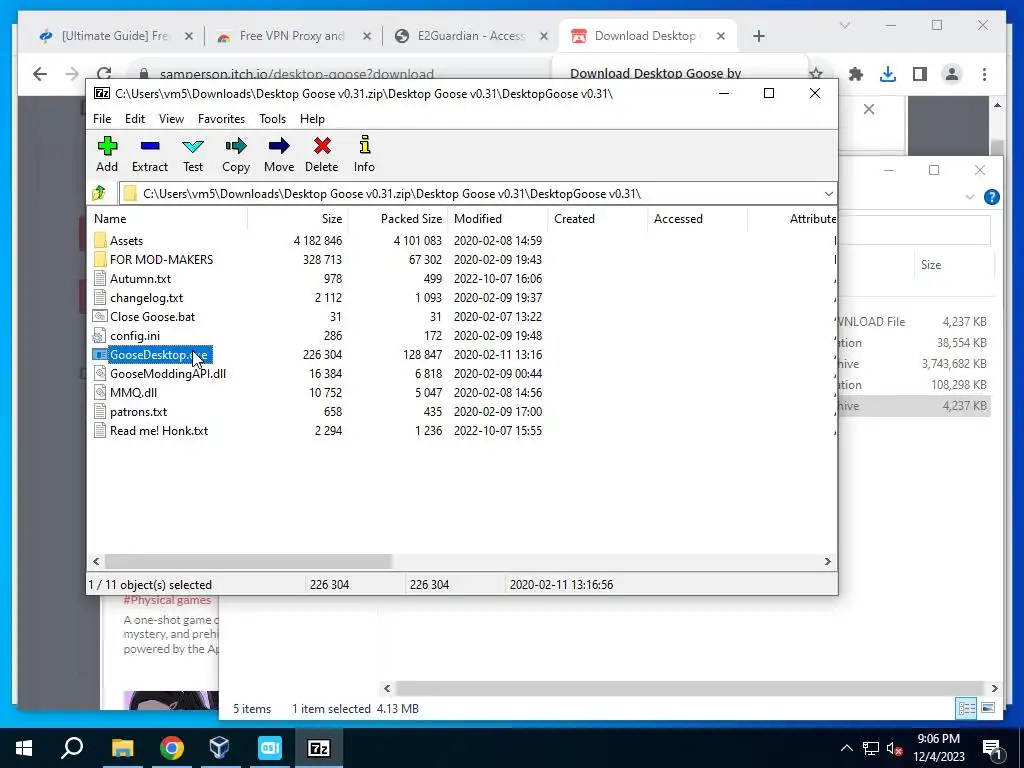Reload the page in Chrome

pyautogui.click(x=104, y=72)
